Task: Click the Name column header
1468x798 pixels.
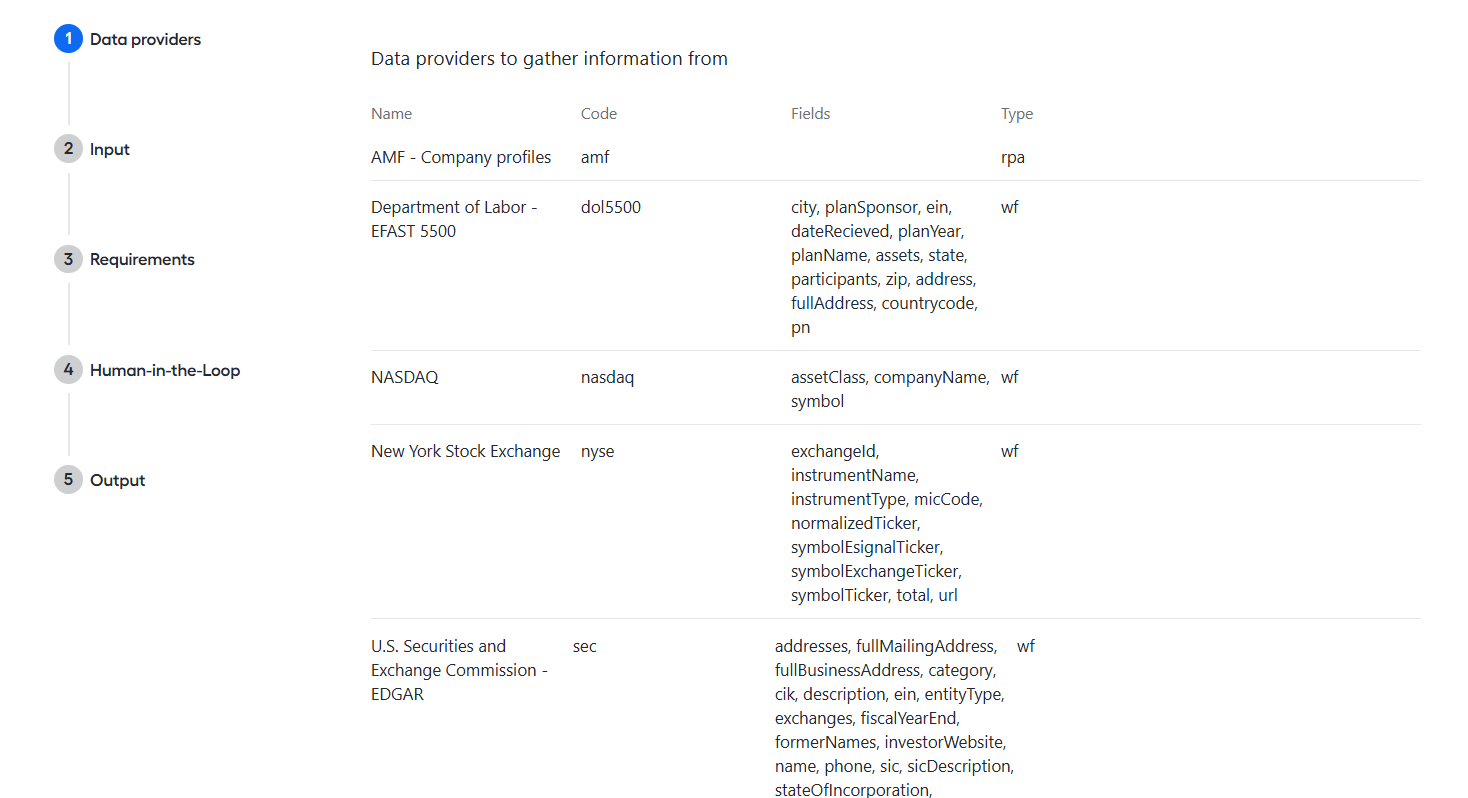Action: coord(391,114)
